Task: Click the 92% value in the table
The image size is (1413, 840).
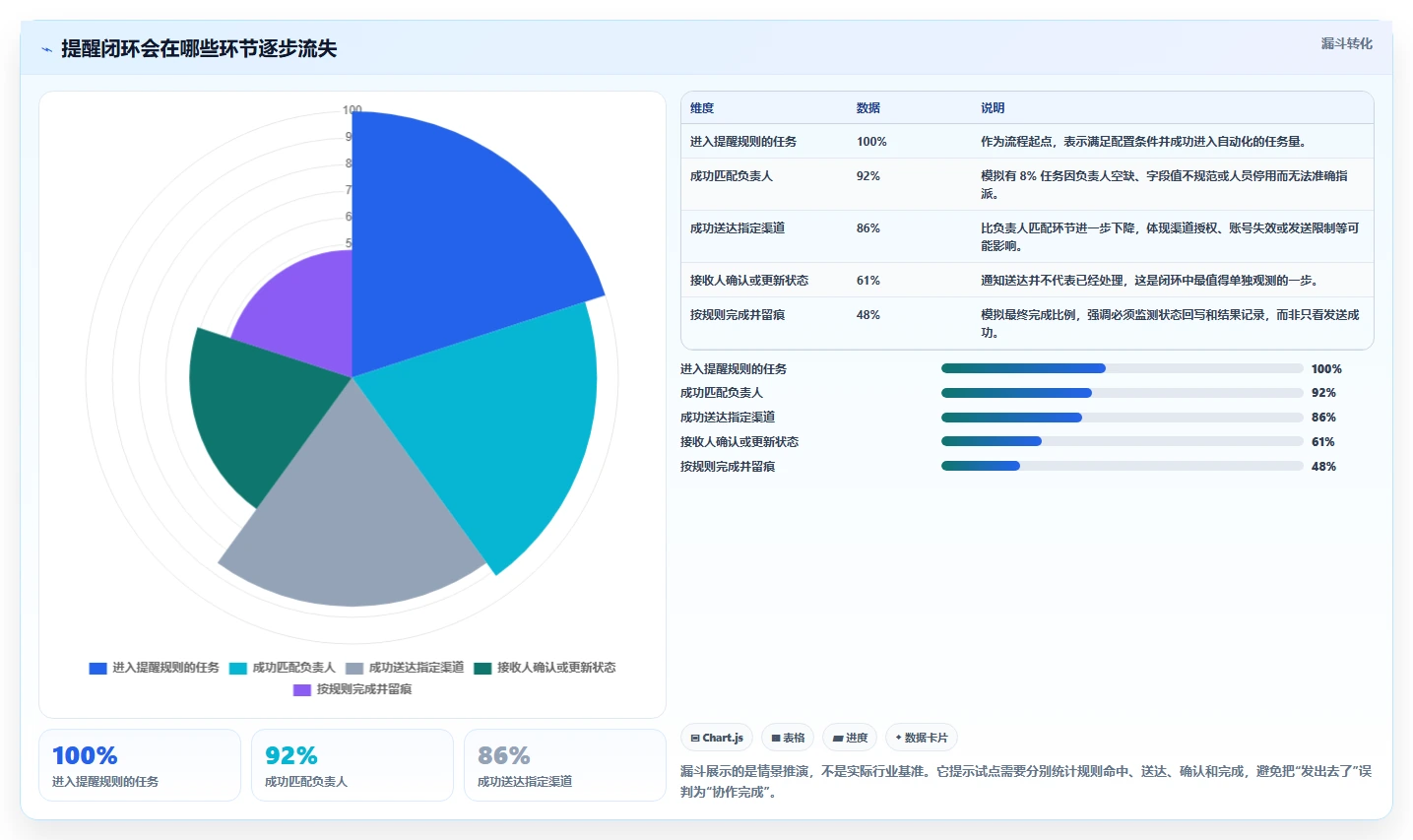Action: point(868,176)
